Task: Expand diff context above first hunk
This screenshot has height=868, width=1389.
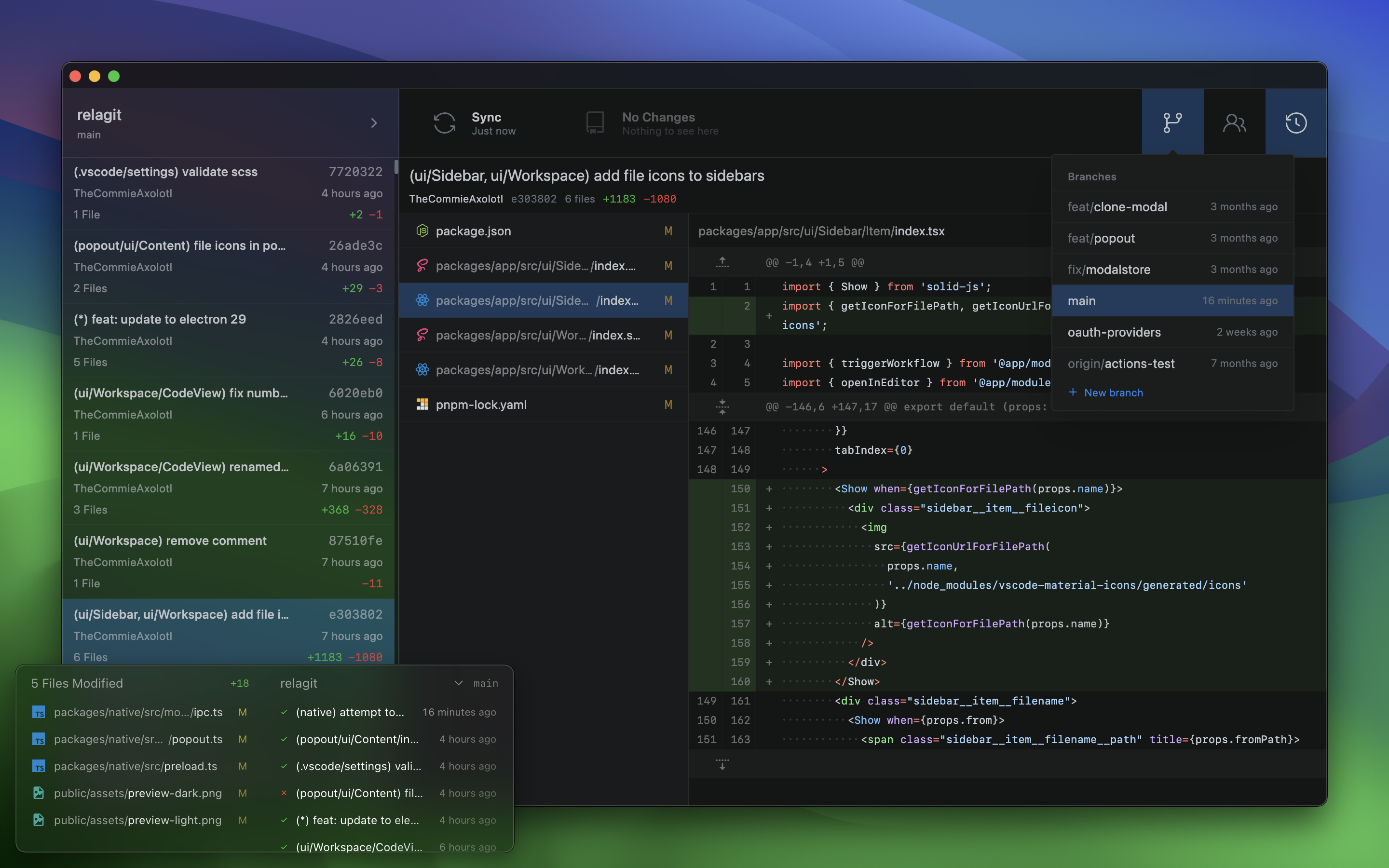Action: click(722, 262)
